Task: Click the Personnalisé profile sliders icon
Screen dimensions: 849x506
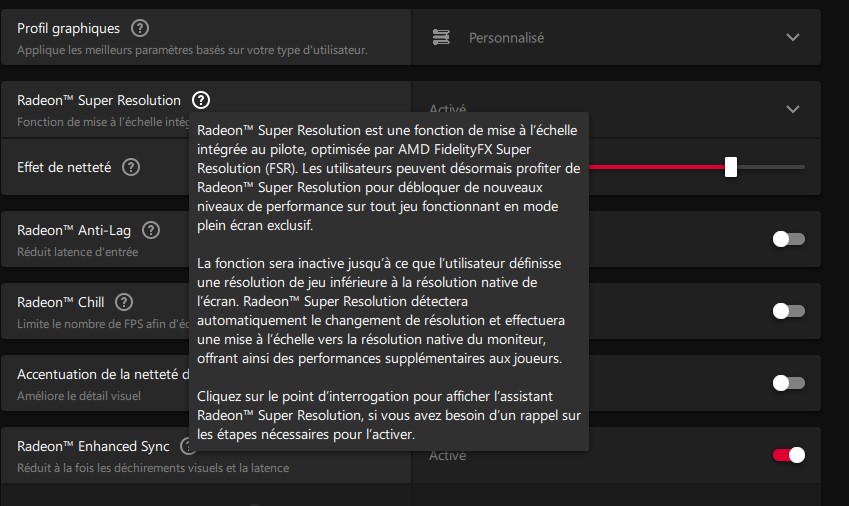Action: click(x=441, y=37)
